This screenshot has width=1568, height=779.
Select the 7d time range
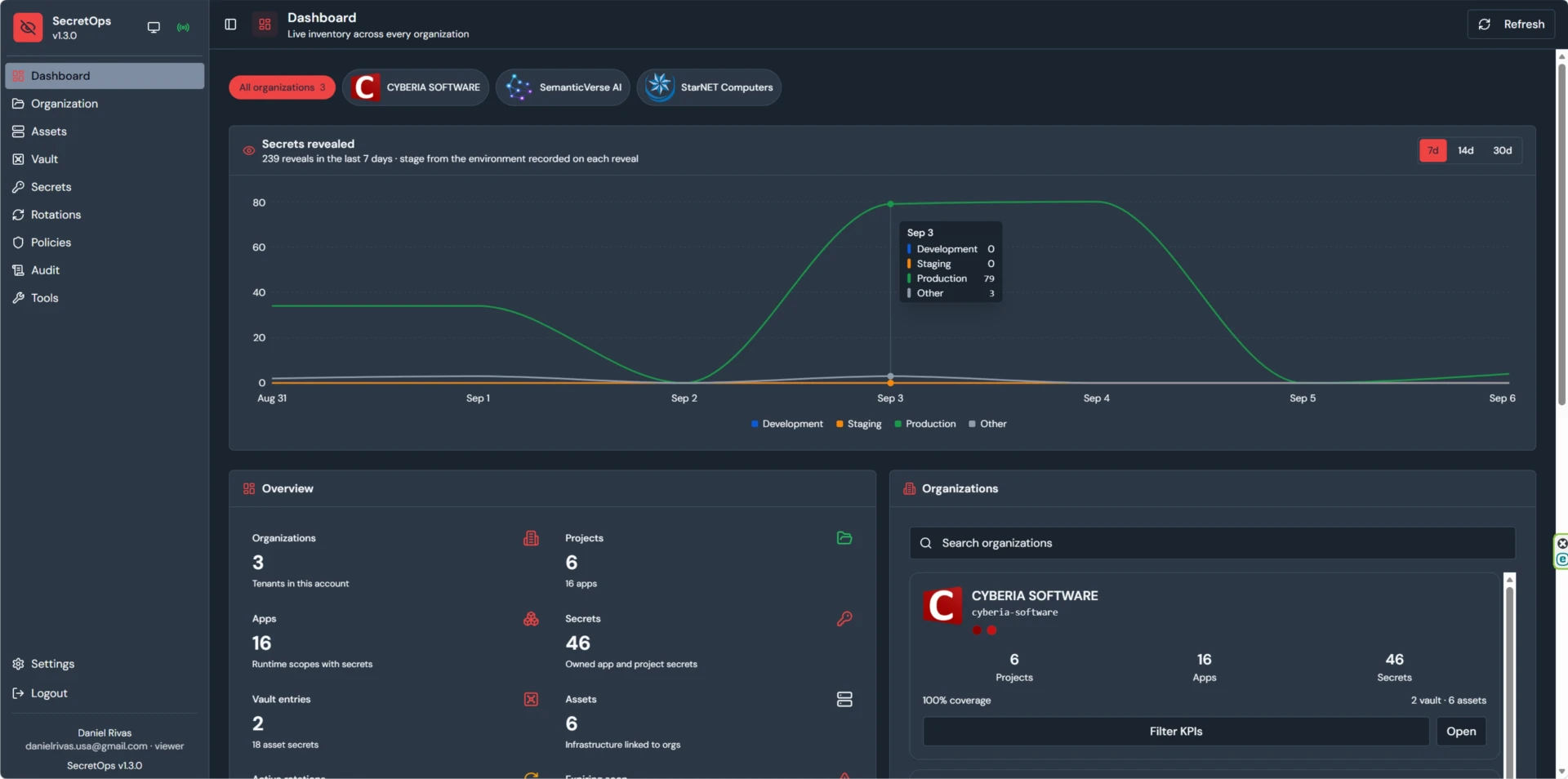(1432, 150)
